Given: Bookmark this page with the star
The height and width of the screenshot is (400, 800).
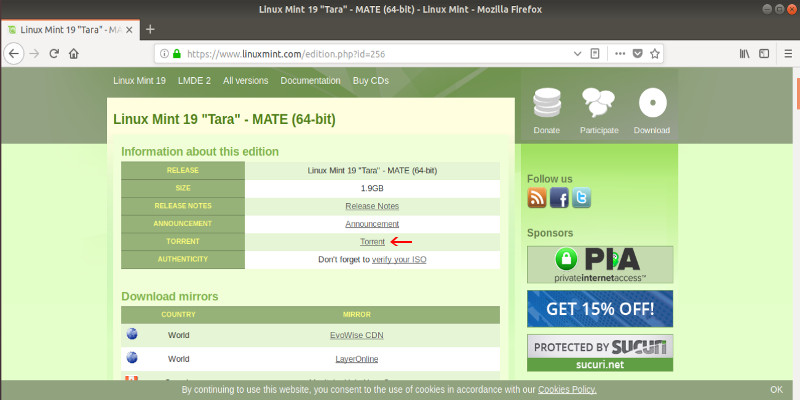Looking at the screenshot, I should pos(655,54).
